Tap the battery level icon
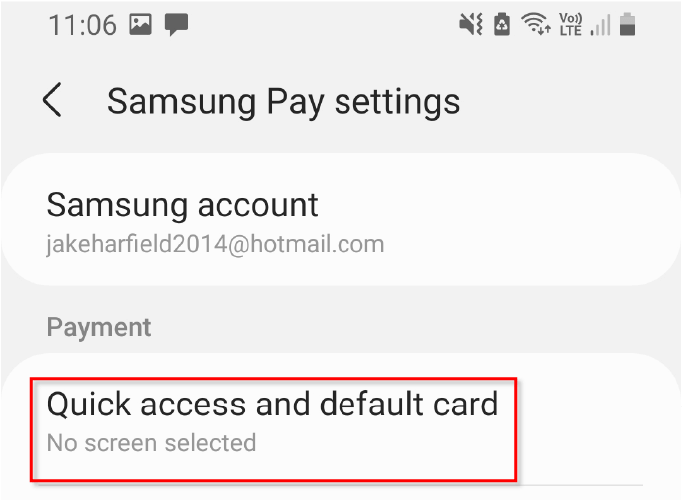This screenshot has height=501, width=682. [x=627, y=24]
